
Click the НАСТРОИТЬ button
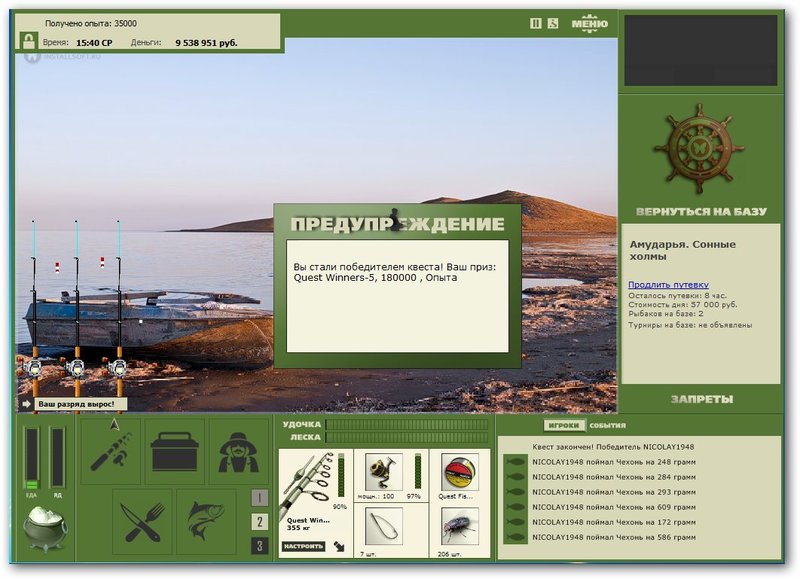(x=304, y=546)
